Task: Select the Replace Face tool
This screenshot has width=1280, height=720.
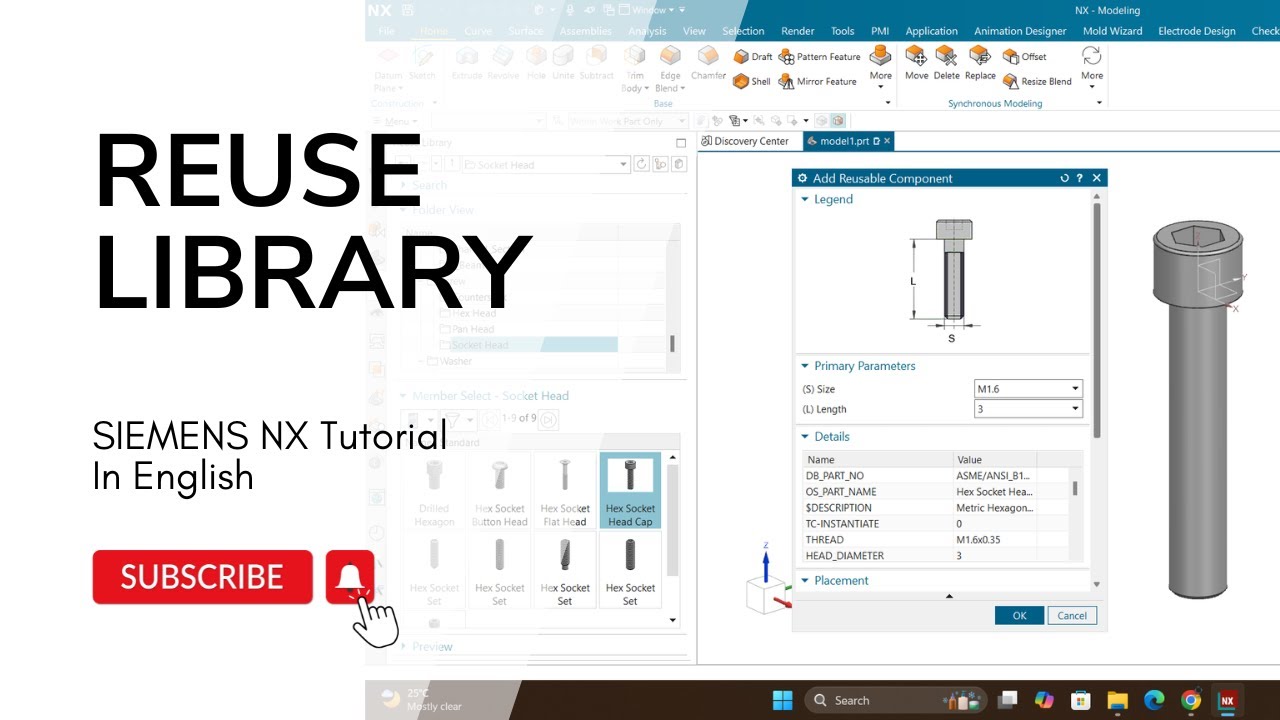Action: pos(980,63)
